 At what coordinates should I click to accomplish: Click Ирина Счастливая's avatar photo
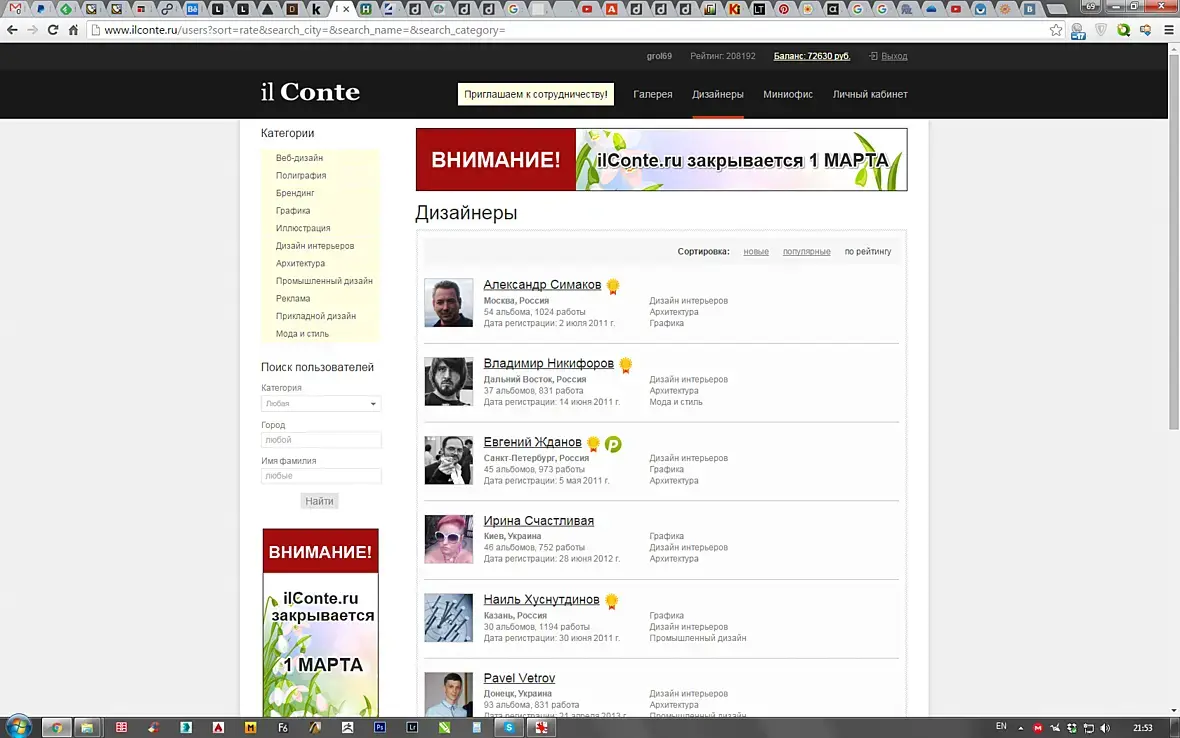point(449,539)
